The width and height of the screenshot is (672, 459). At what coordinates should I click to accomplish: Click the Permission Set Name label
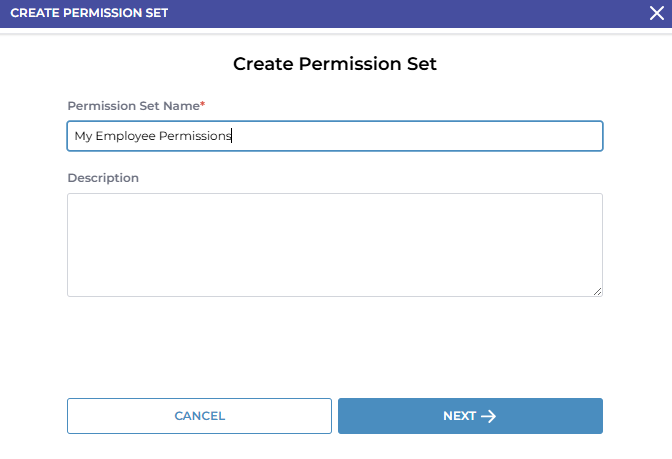point(133,106)
